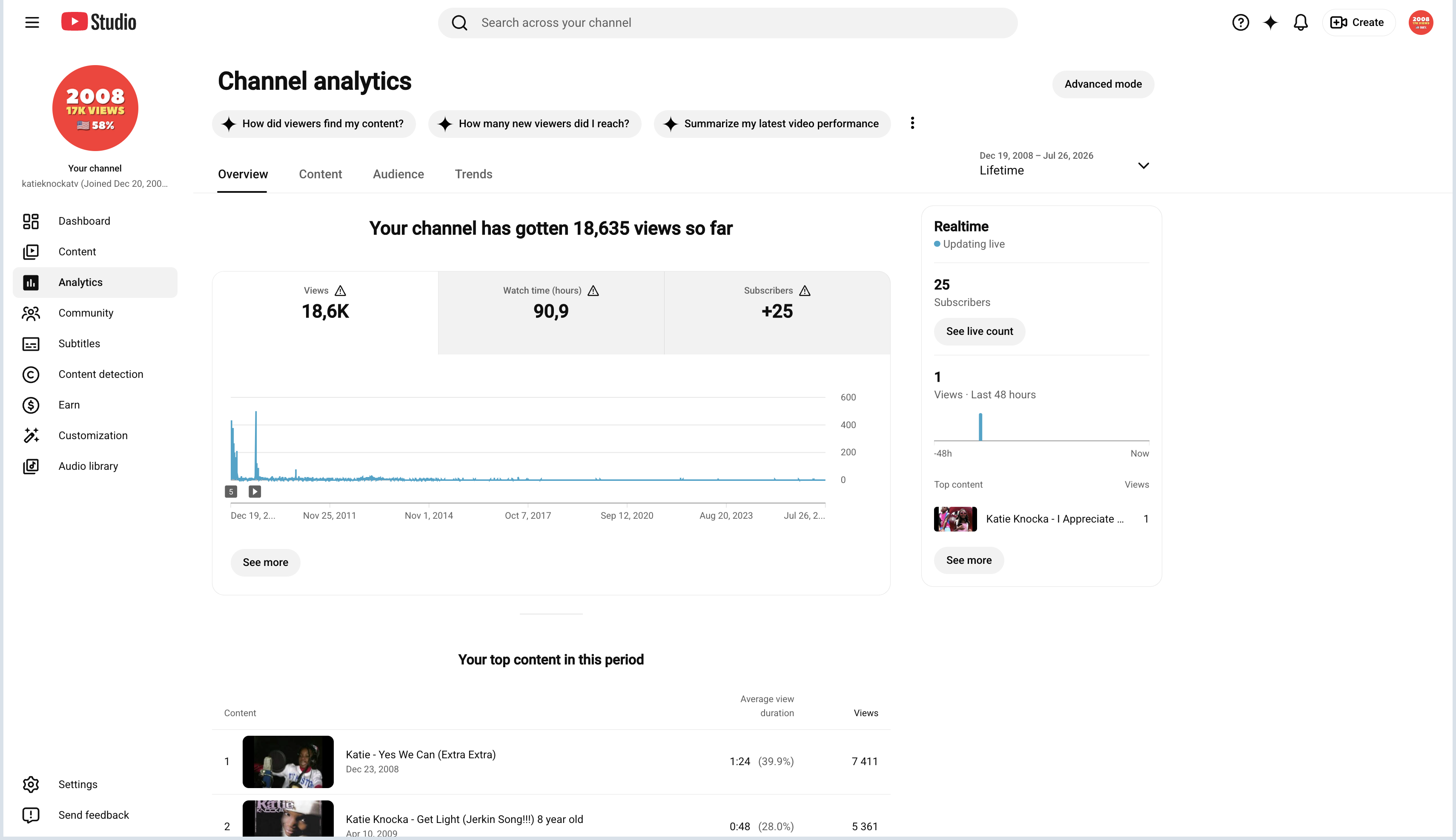Image resolution: width=1456 pixels, height=840 pixels.
Task: Open the Create dropdown button
Action: click(1358, 23)
